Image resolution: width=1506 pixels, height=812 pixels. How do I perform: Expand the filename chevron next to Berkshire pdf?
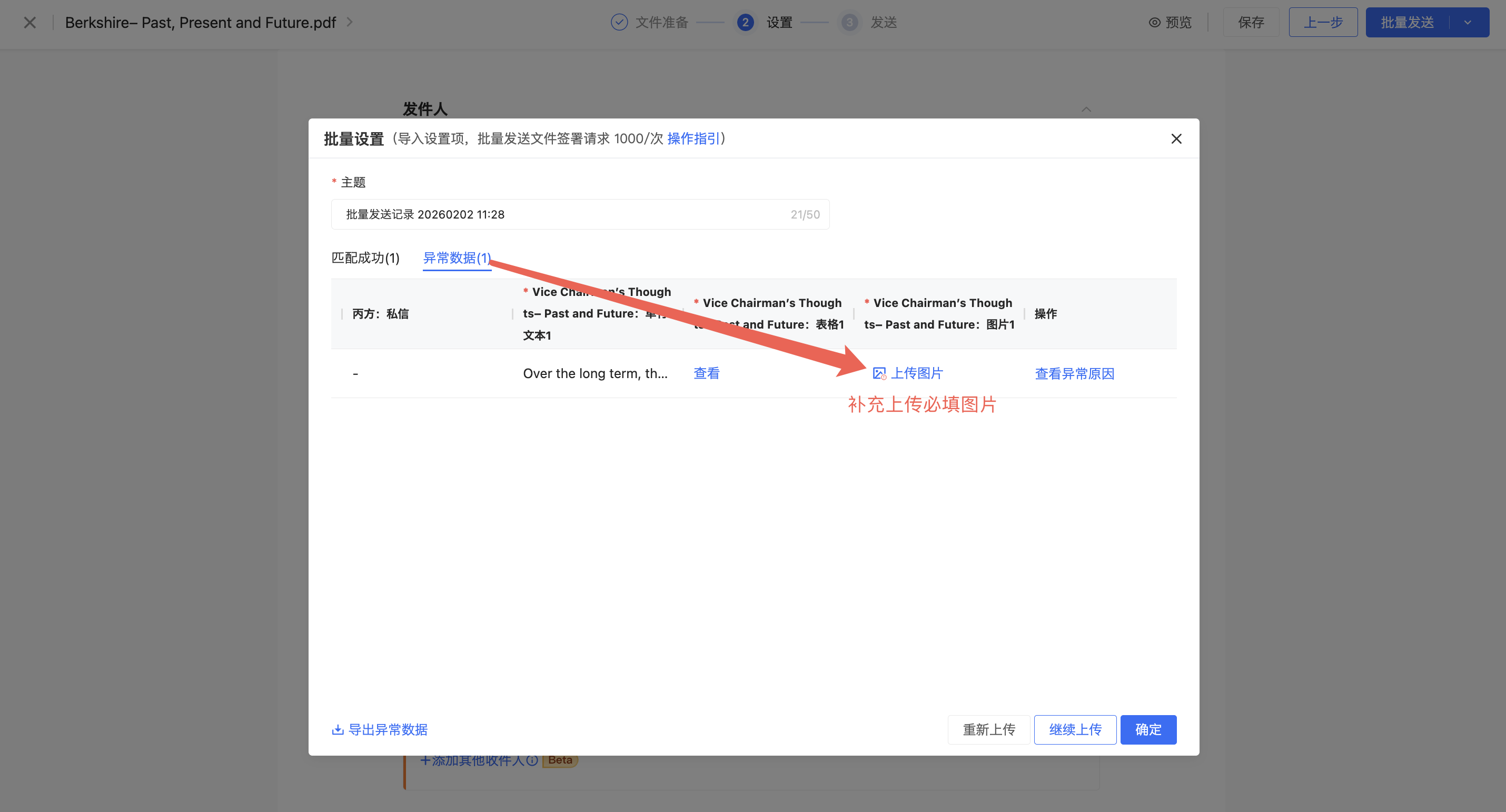coord(350,22)
